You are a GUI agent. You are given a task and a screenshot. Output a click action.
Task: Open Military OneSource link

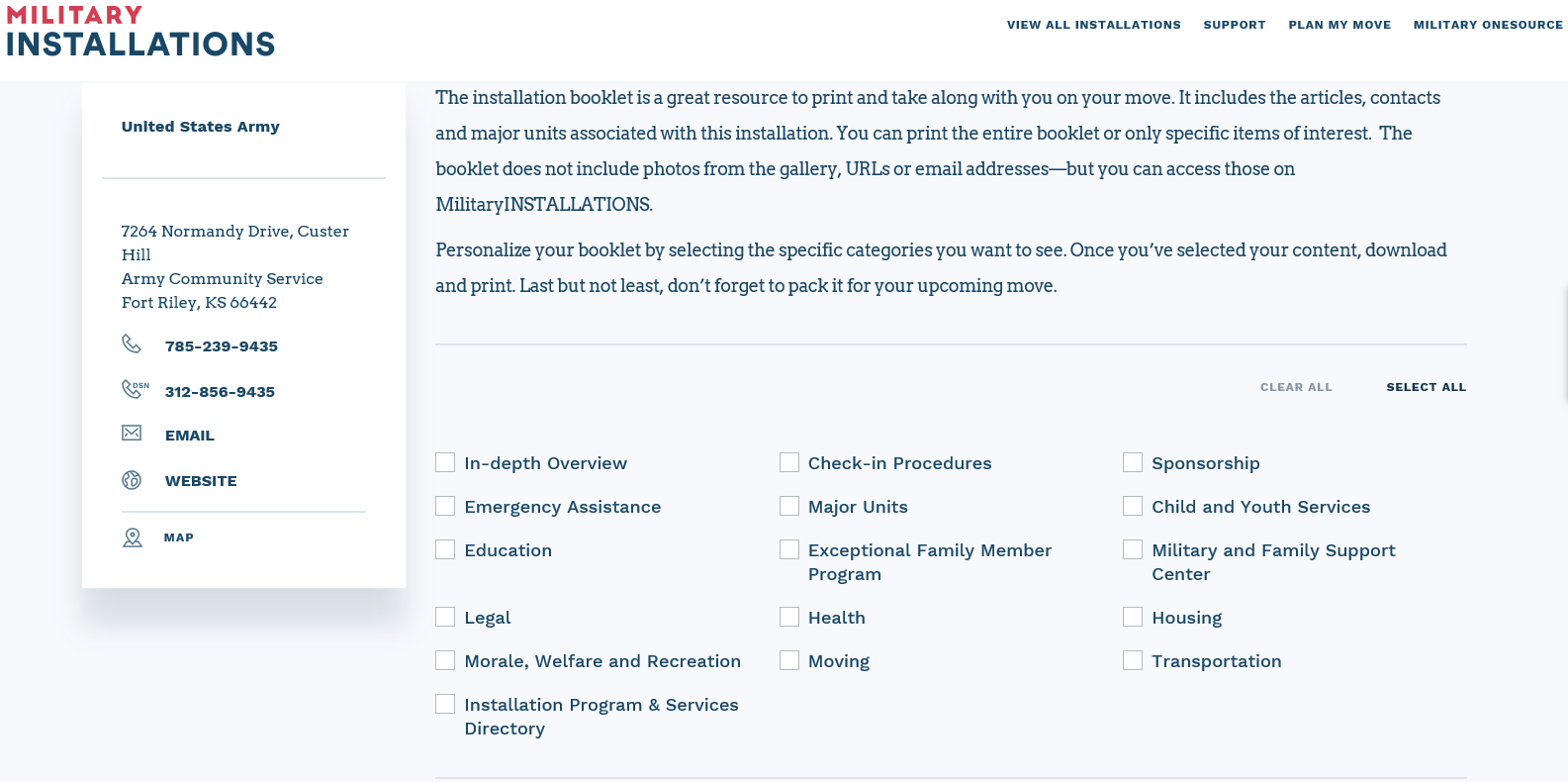click(1488, 25)
